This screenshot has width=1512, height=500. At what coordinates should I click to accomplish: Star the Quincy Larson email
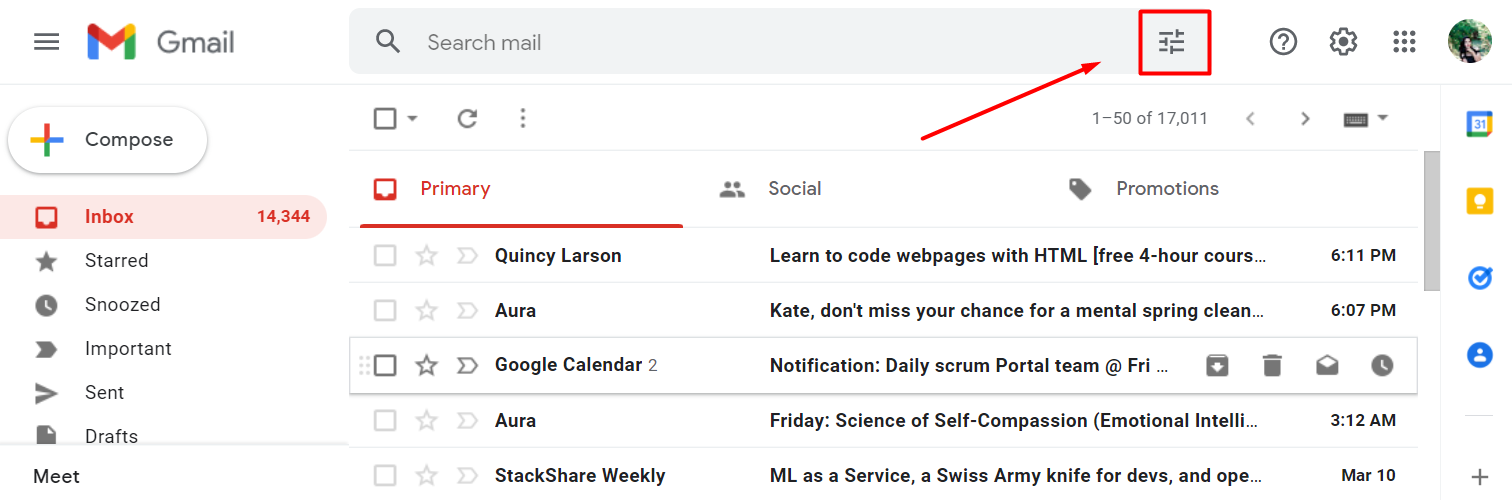427,256
